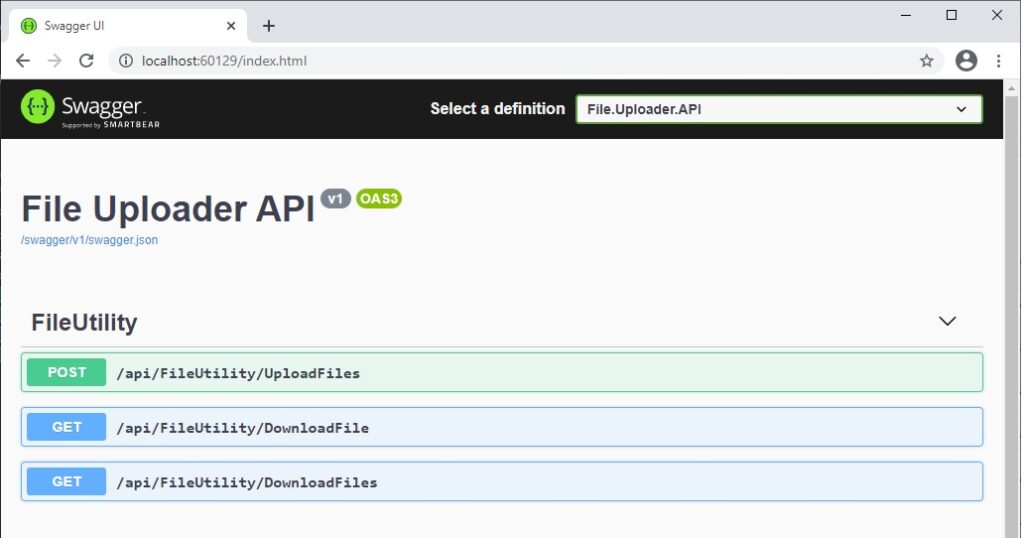This screenshot has width=1024, height=538.
Task: Click the address bar URL
Action: pos(224,61)
